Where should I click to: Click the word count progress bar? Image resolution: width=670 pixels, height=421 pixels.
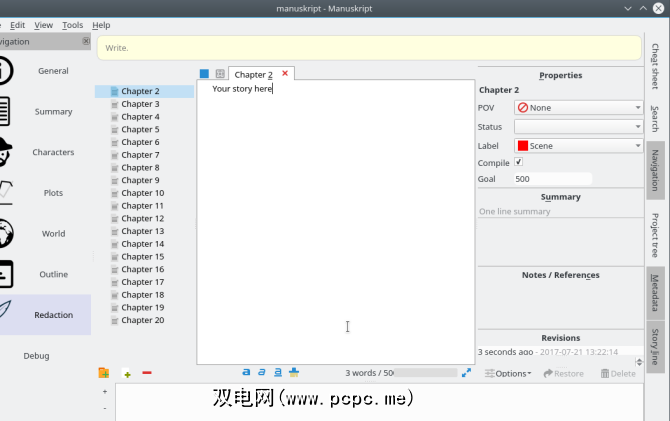(x=426, y=373)
